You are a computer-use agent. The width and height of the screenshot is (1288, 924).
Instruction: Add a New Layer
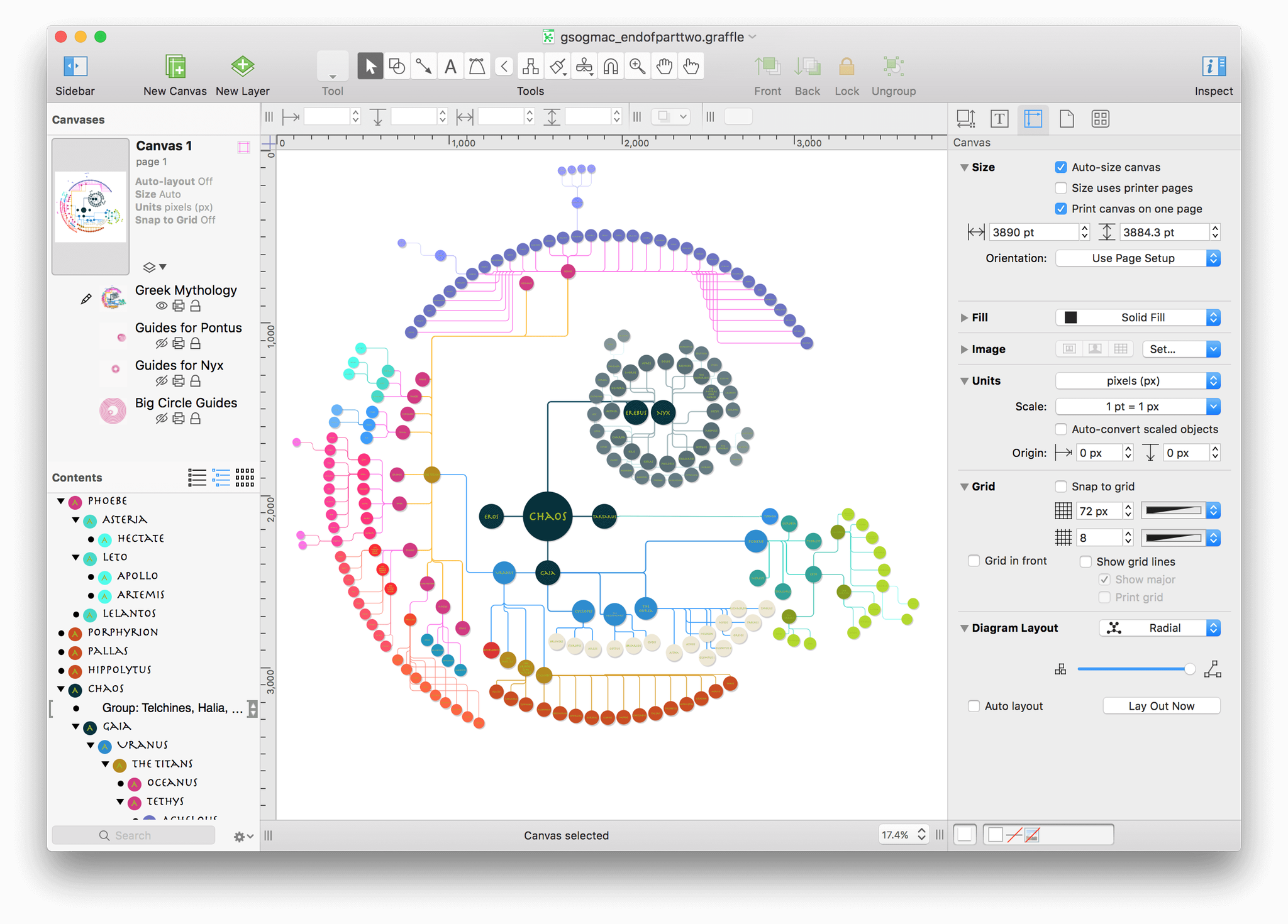[242, 67]
